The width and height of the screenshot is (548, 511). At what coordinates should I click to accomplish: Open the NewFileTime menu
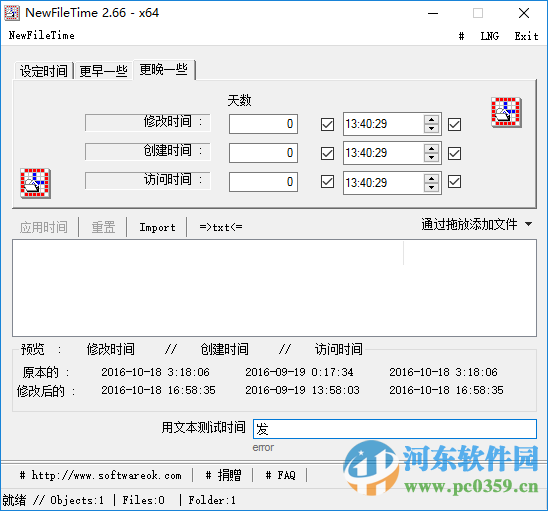[41, 35]
